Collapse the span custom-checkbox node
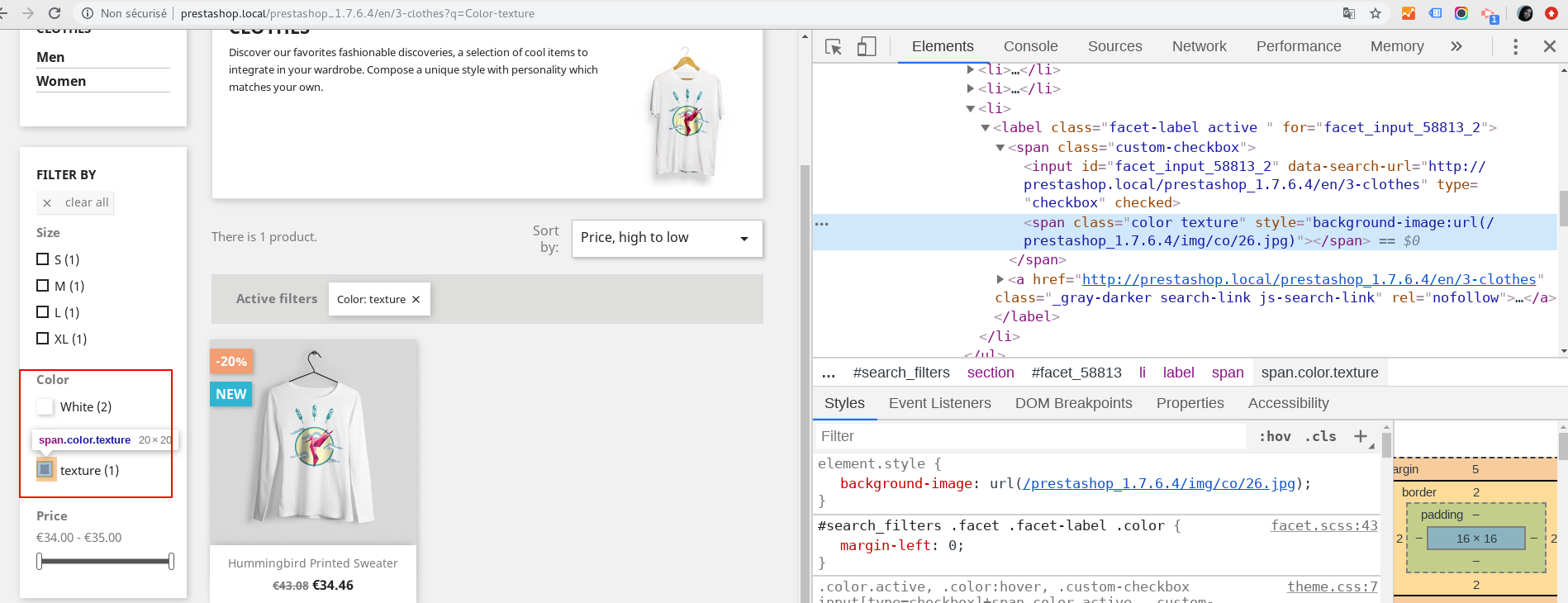The height and width of the screenshot is (603, 1568). point(1000,148)
